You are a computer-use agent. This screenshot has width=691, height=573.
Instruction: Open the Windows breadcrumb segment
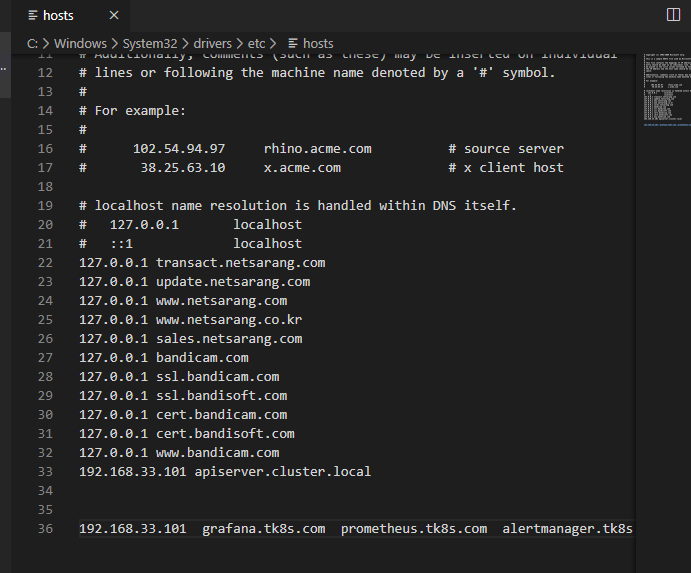click(80, 43)
